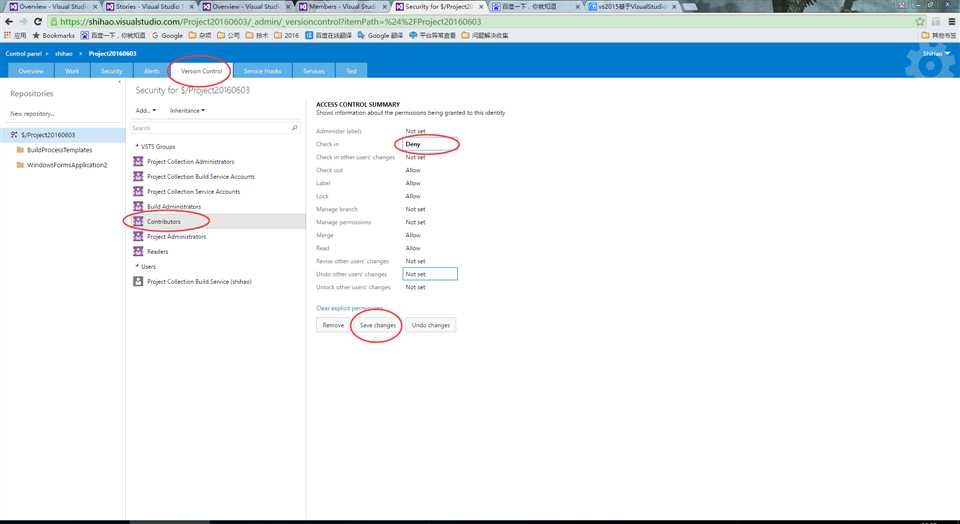960x524 pixels.
Task: Switch to Services navigation tab
Action: (x=313, y=71)
